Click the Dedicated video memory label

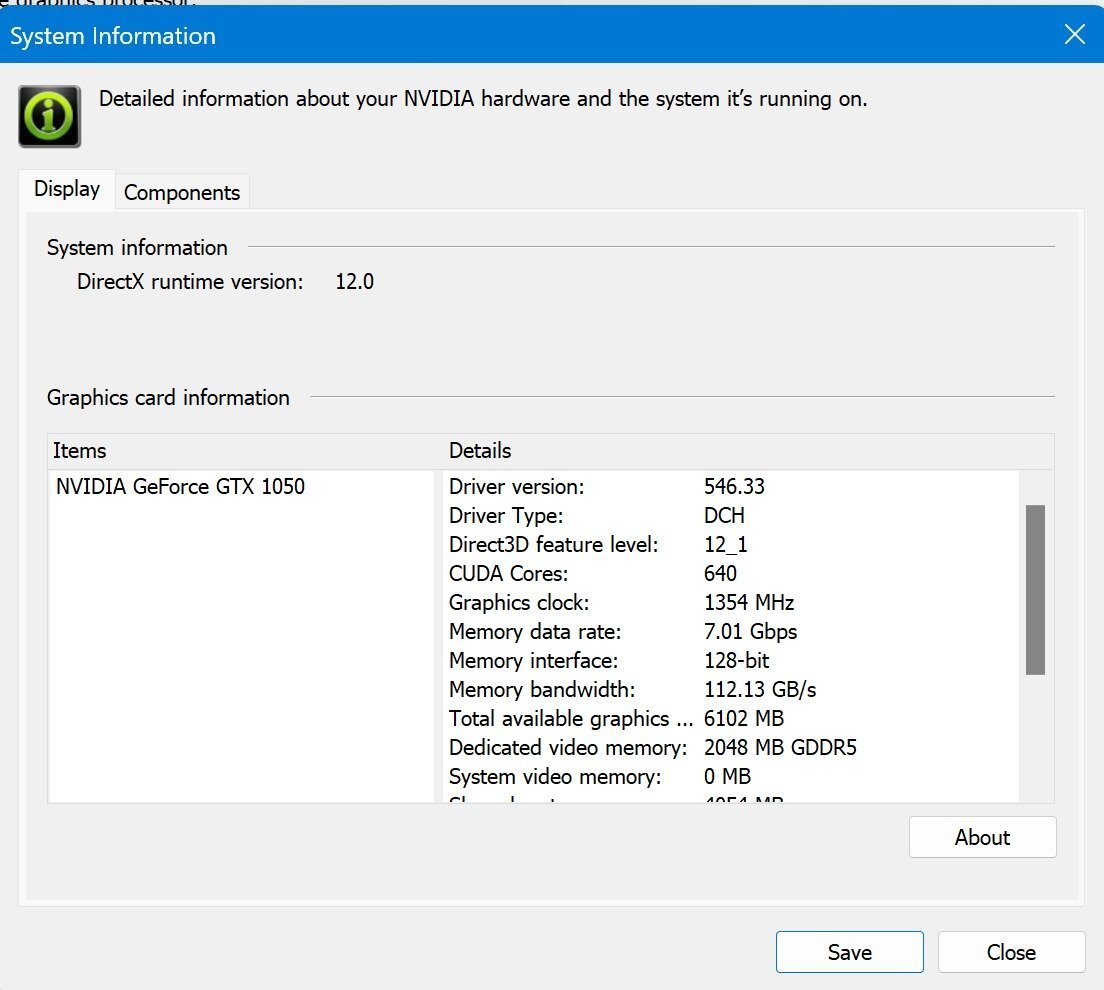point(568,747)
